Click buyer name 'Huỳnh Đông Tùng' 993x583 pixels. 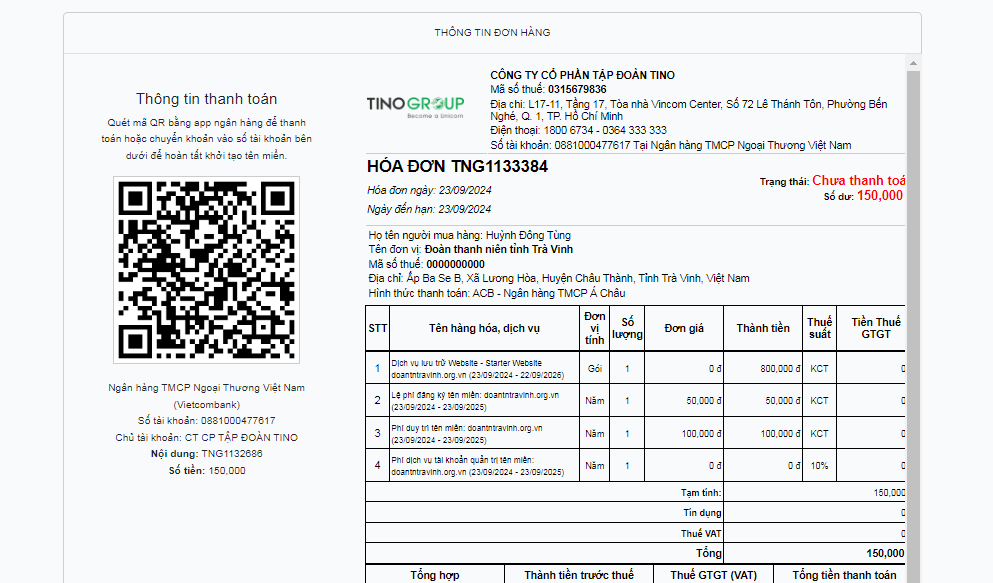tap(528, 235)
